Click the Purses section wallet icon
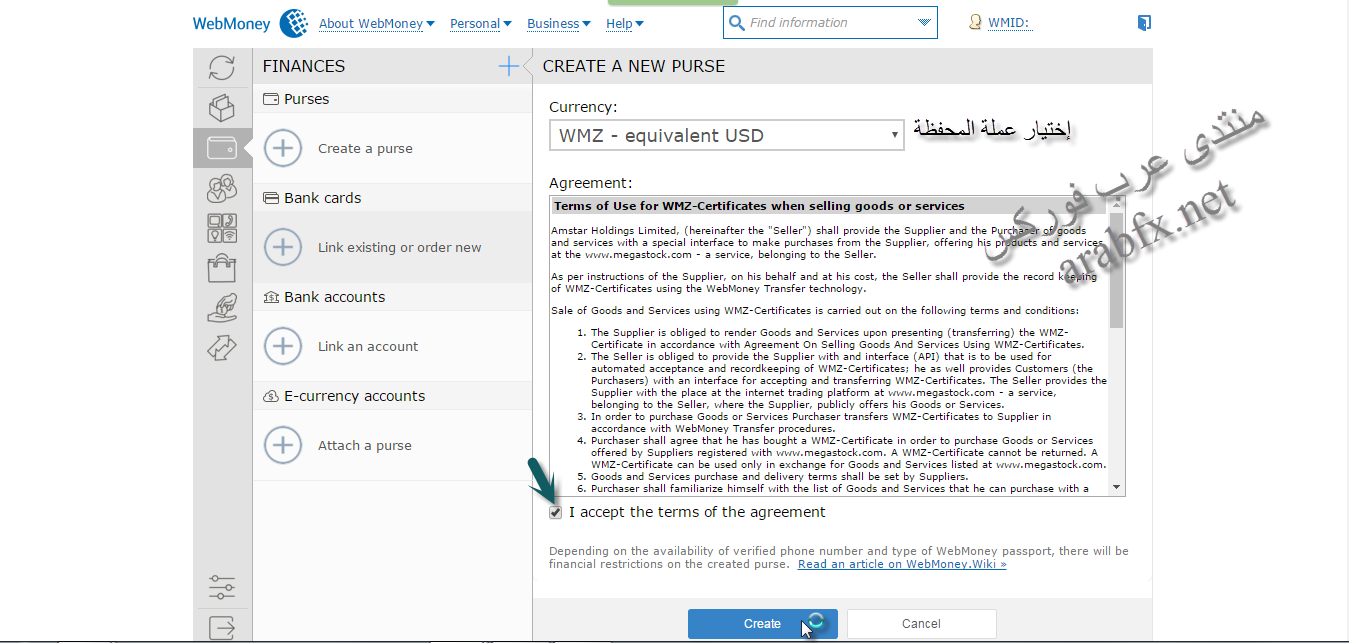 tap(271, 99)
